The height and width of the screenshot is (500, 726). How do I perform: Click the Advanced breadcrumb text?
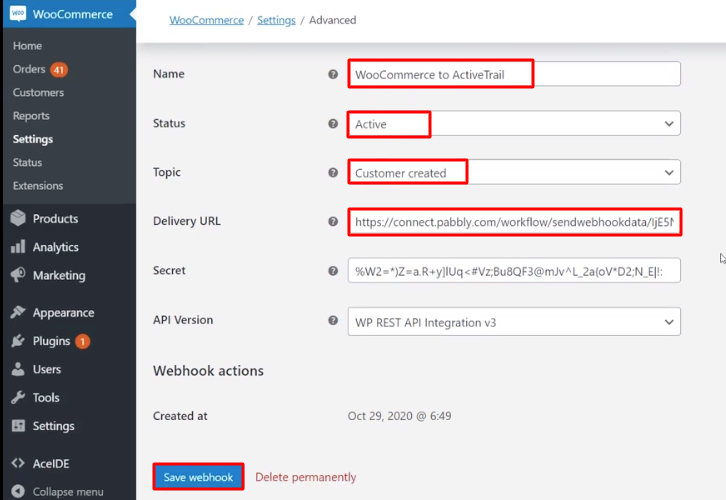click(332, 20)
